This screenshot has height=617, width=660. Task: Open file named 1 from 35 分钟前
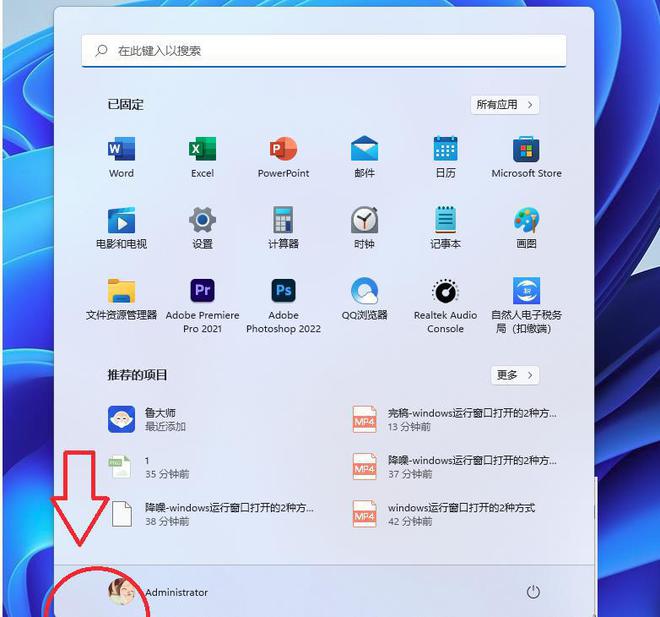[x=149, y=467]
